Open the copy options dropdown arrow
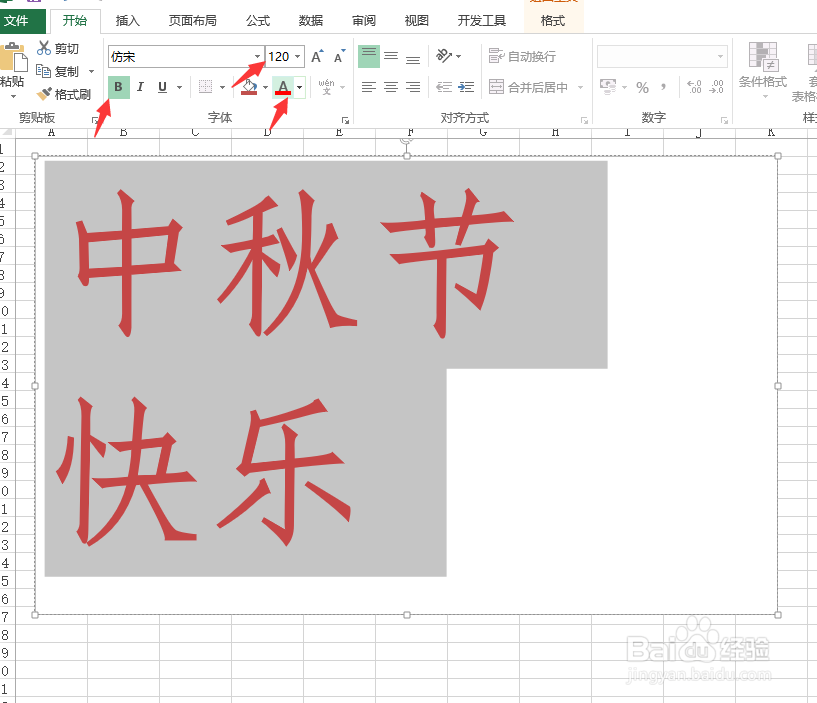This screenshot has height=703, width=817. tap(92, 71)
